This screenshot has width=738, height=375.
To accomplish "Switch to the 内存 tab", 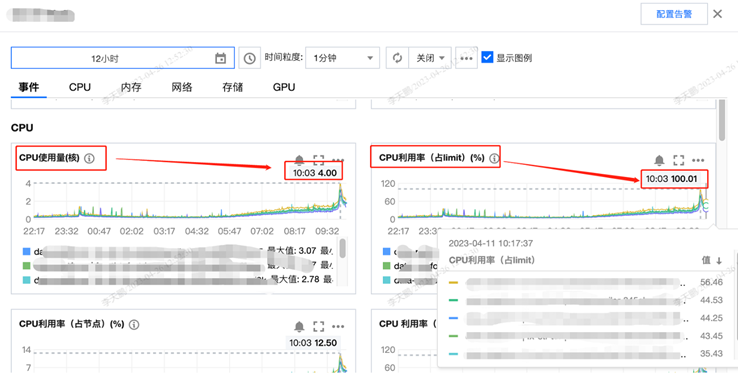I will (x=131, y=87).
